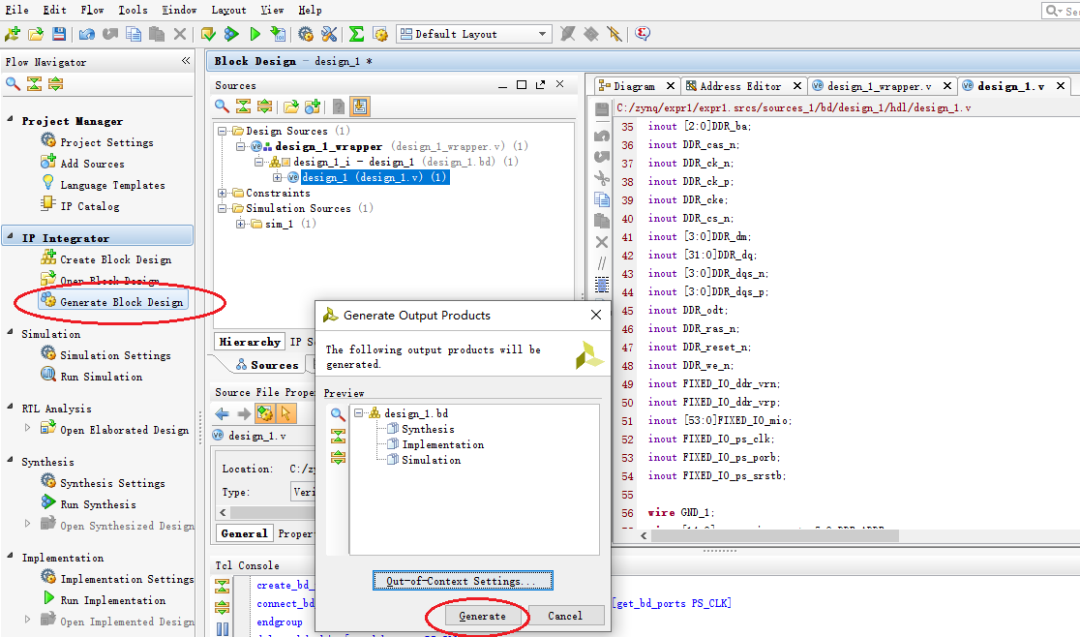Click the Create Block Design icon
Image resolution: width=1080 pixels, height=637 pixels.
tap(48, 258)
